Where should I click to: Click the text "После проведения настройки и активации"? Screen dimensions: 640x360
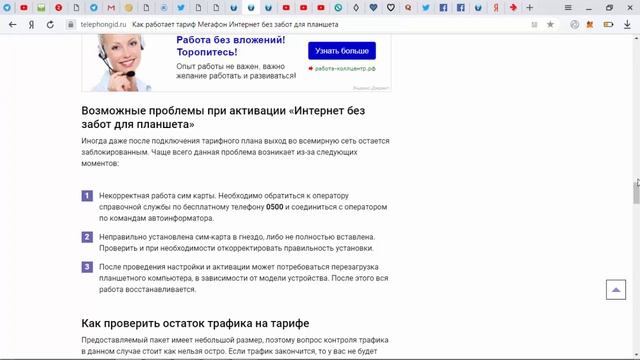click(x=175, y=267)
